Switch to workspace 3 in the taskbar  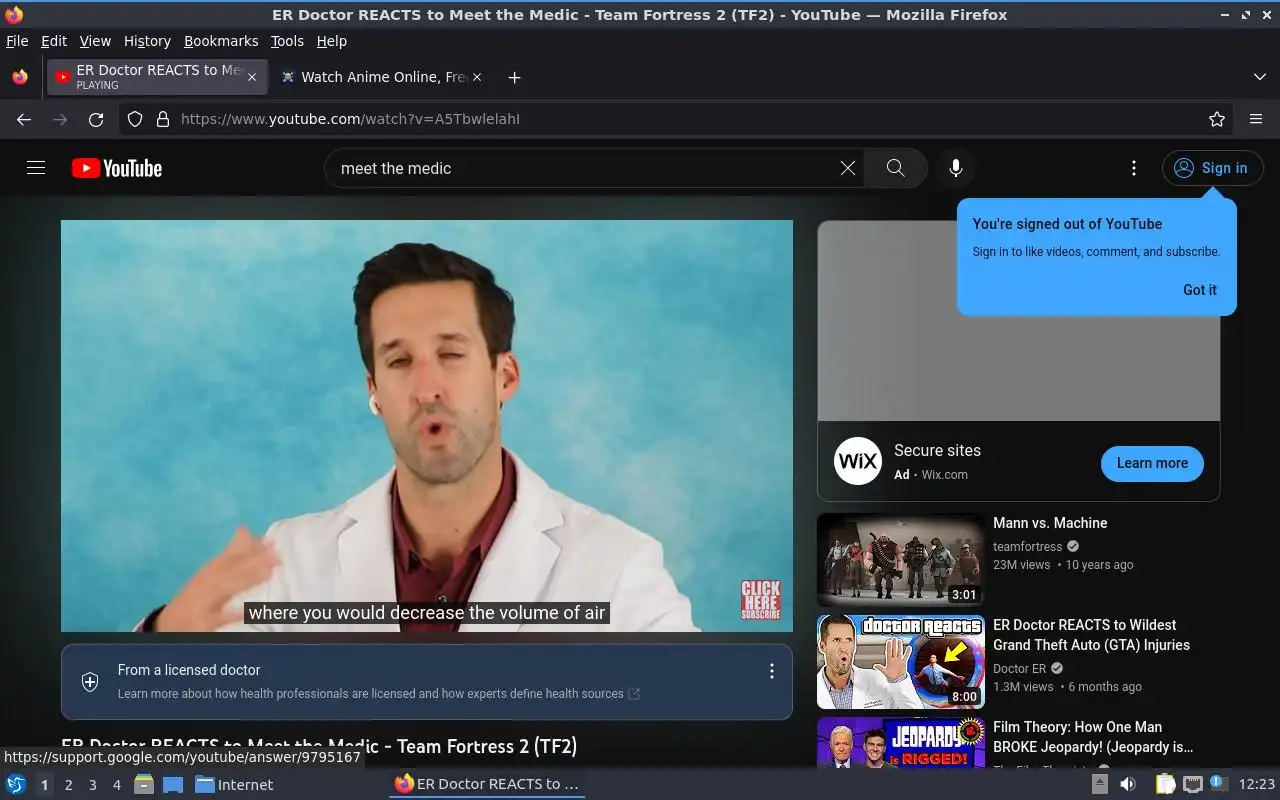coord(92,785)
